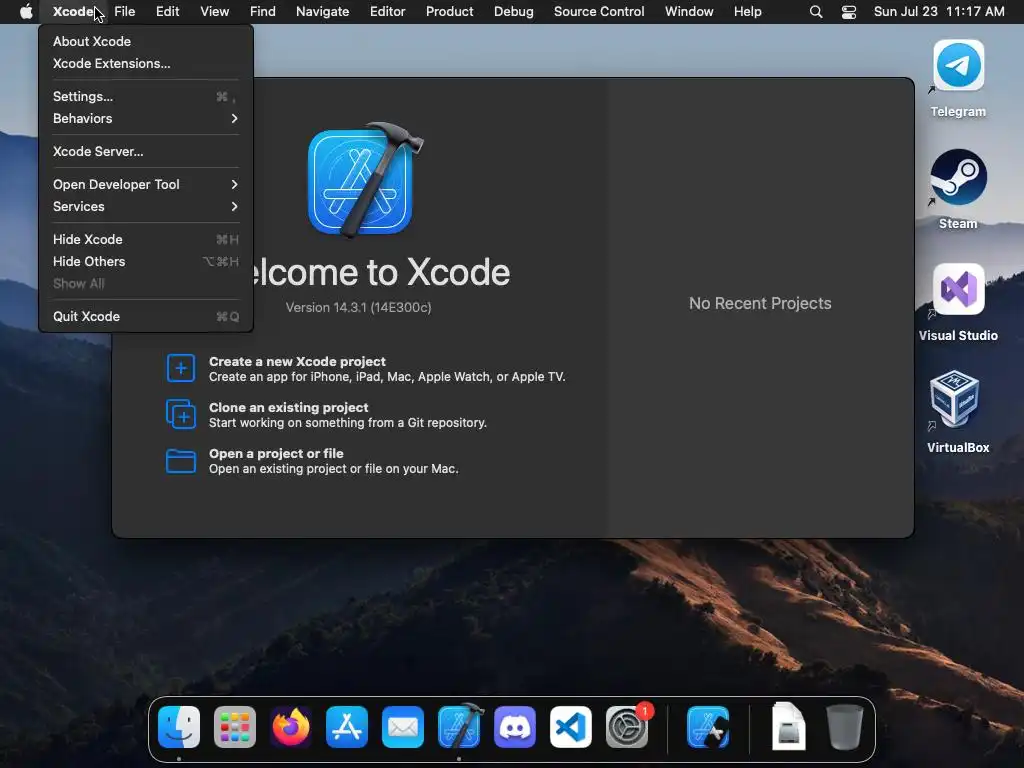Open the Trash in the Dock
The image size is (1024, 768).
[844, 726]
